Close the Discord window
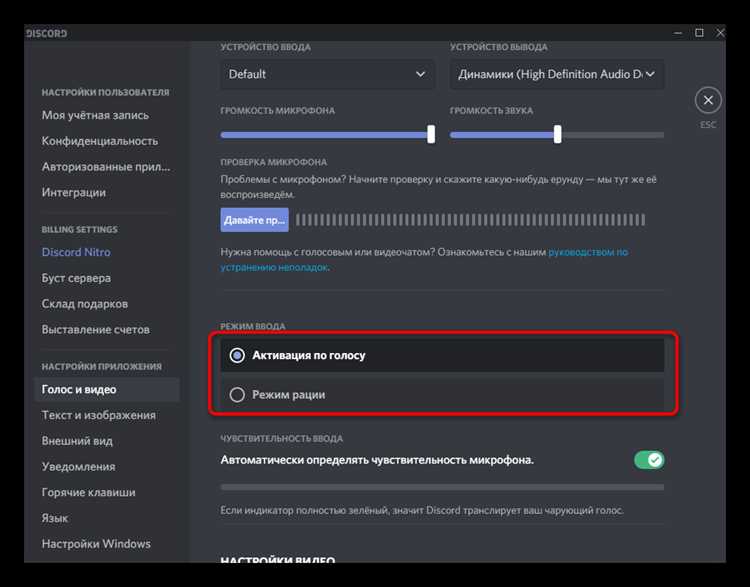Image resolution: width=750 pixels, height=587 pixels. 719,33
